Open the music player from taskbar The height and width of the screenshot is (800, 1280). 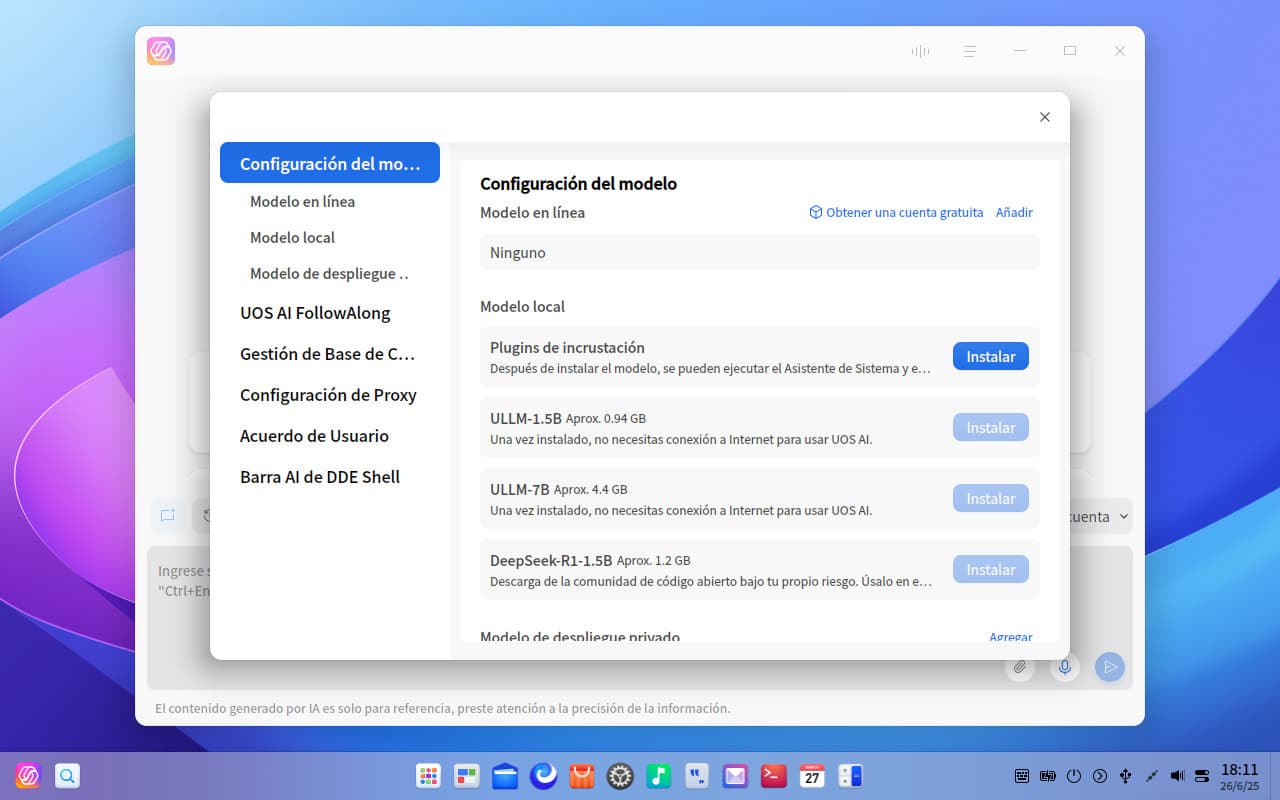click(x=658, y=776)
